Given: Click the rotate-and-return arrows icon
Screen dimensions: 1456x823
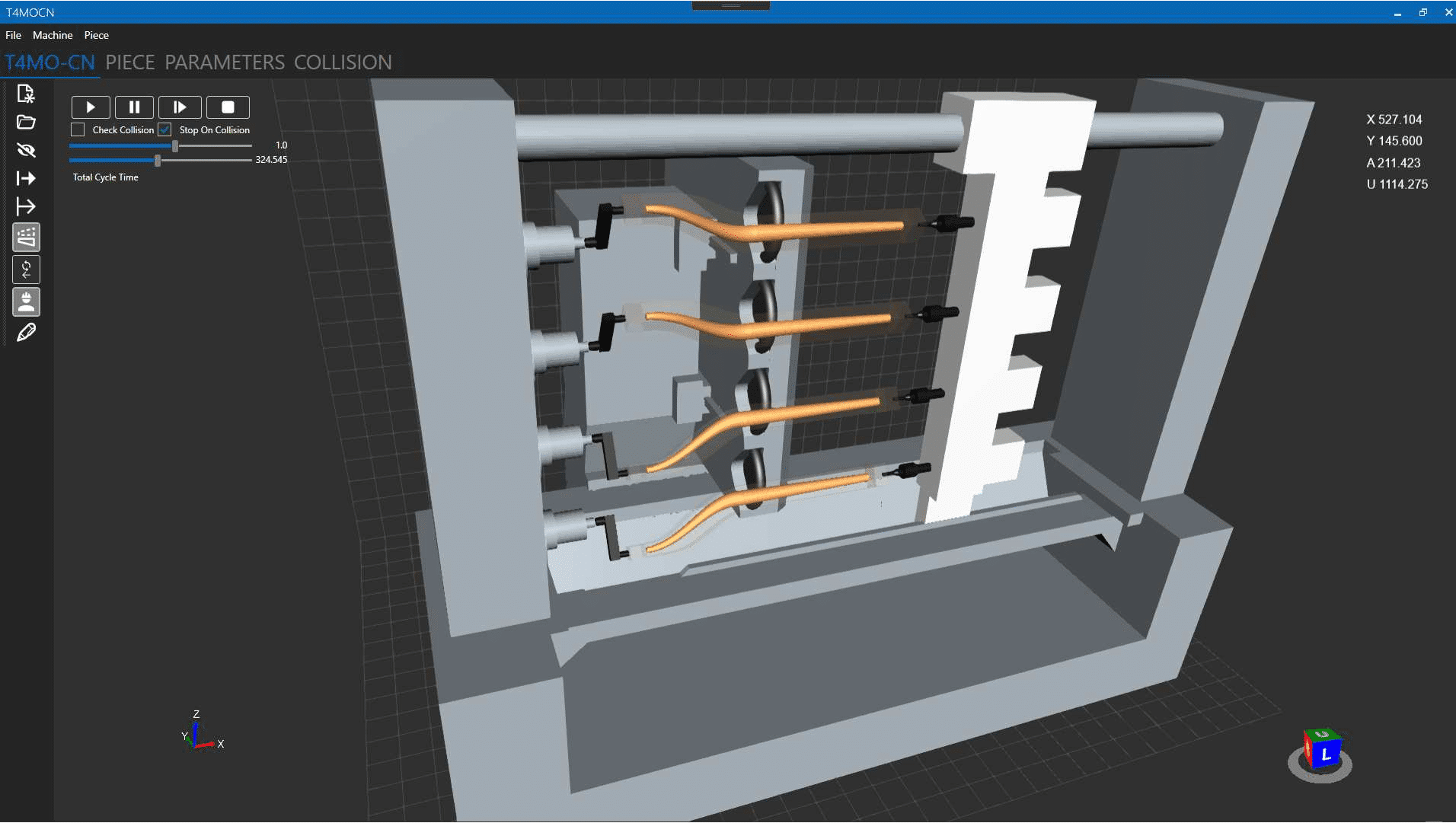Looking at the screenshot, I should click(x=26, y=270).
